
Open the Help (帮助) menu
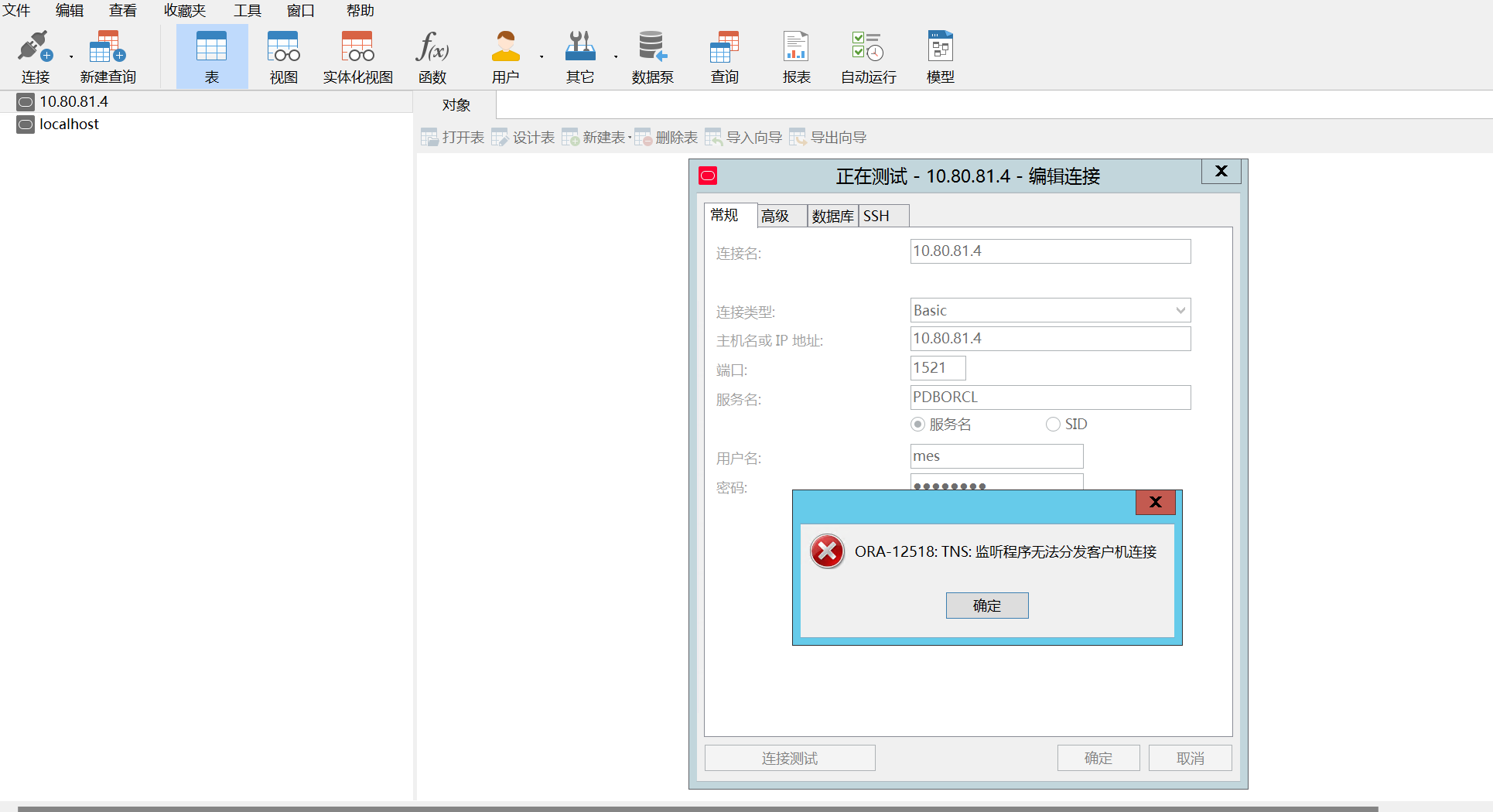pyautogui.click(x=360, y=10)
